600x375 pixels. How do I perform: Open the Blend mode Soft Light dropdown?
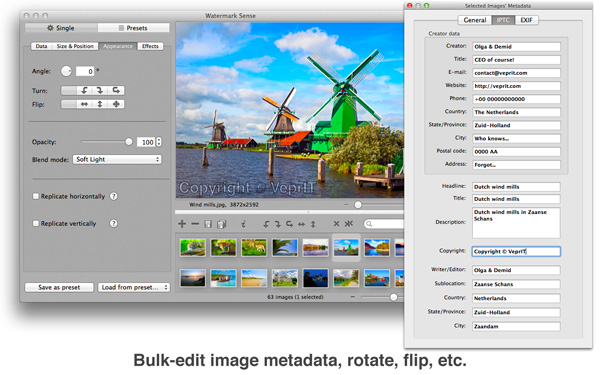pyautogui.click(x=117, y=159)
